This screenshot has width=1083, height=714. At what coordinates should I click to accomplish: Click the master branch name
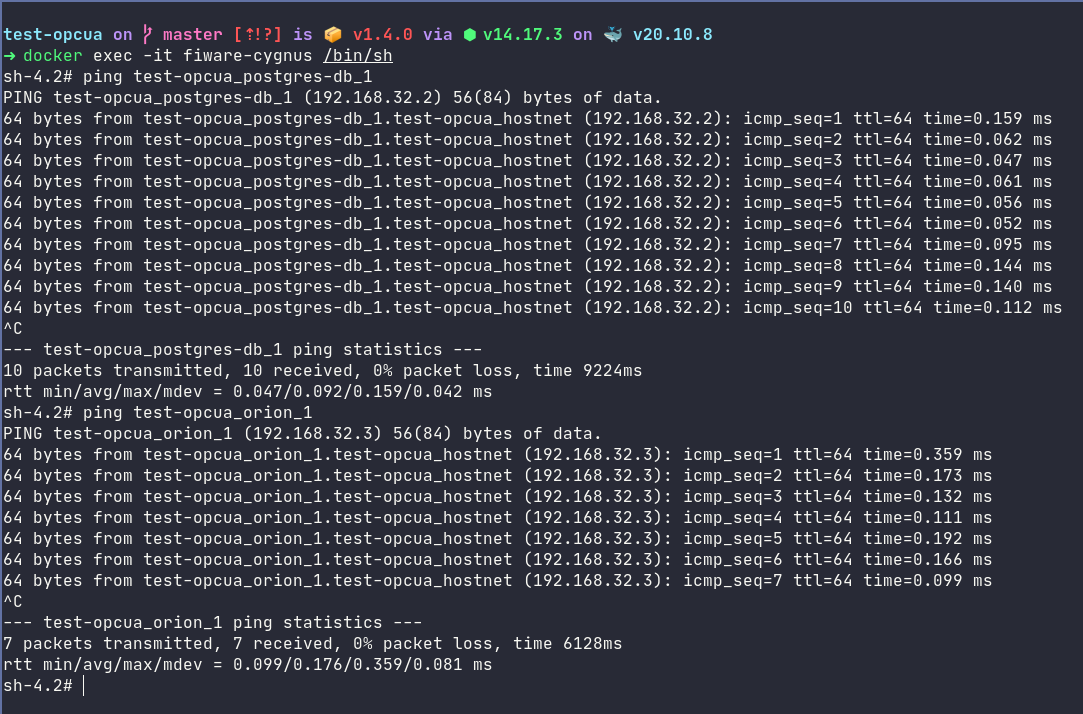[x=193, y=35]
